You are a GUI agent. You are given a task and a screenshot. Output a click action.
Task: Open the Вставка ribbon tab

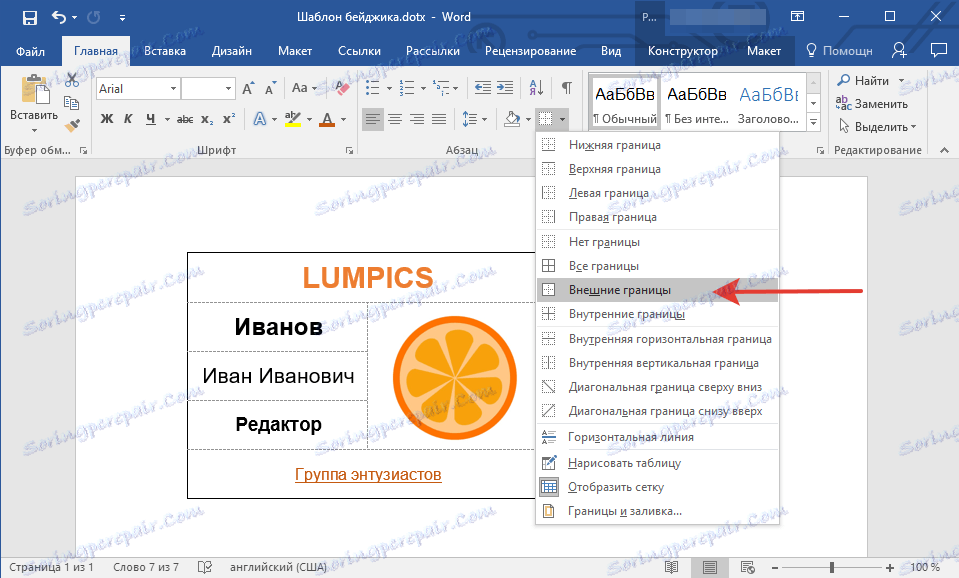tap(165, 51)
